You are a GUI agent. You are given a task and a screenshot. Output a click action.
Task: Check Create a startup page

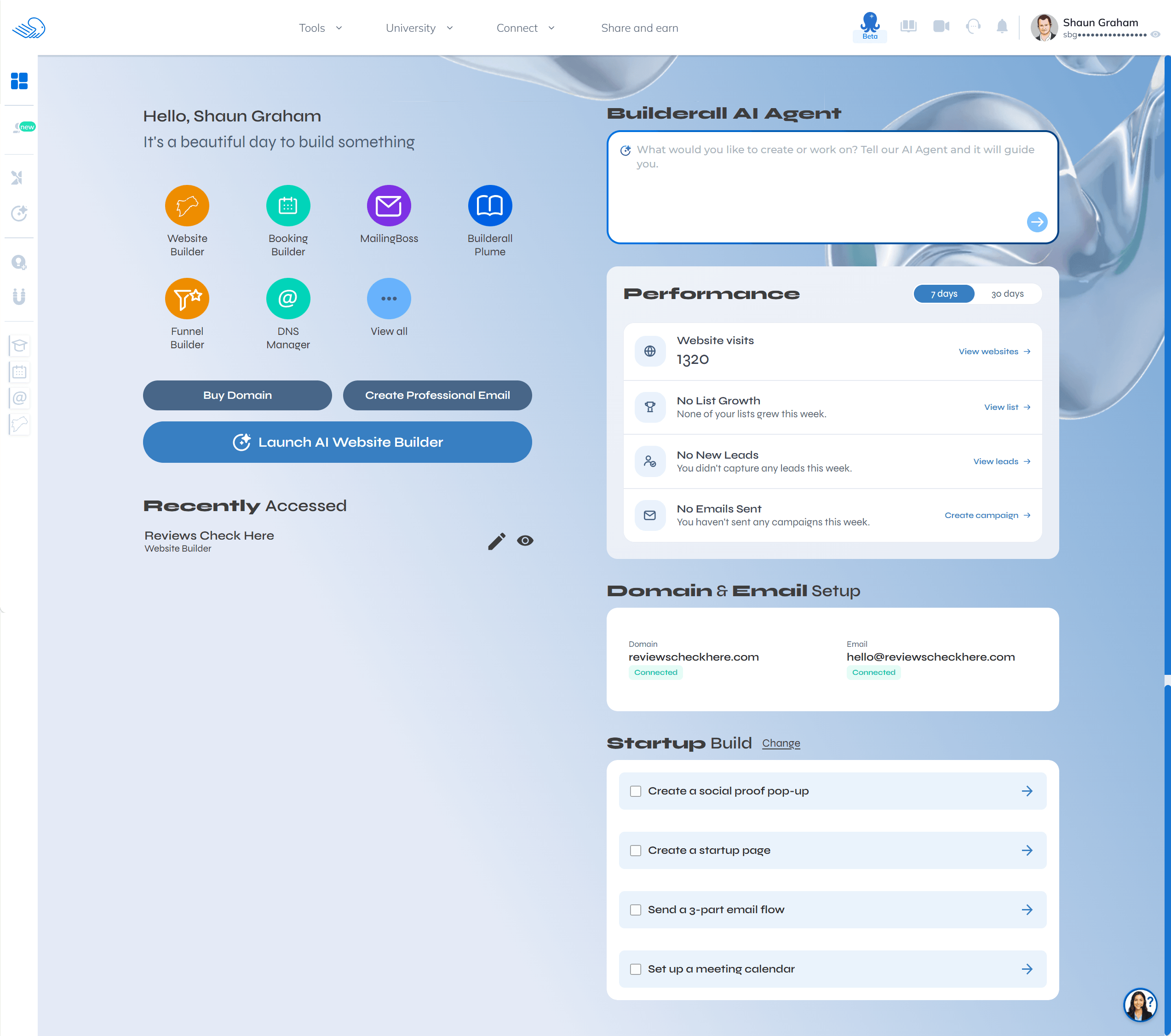635,850
